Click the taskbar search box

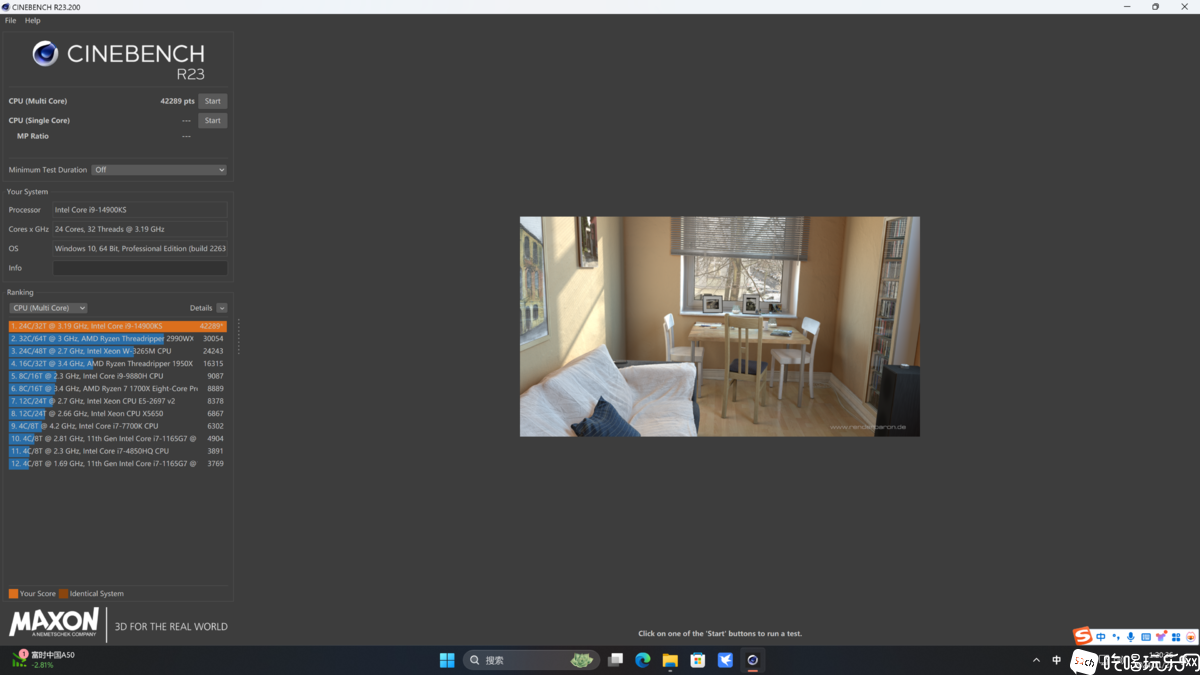pyautogui.click(x=533, y=660)
